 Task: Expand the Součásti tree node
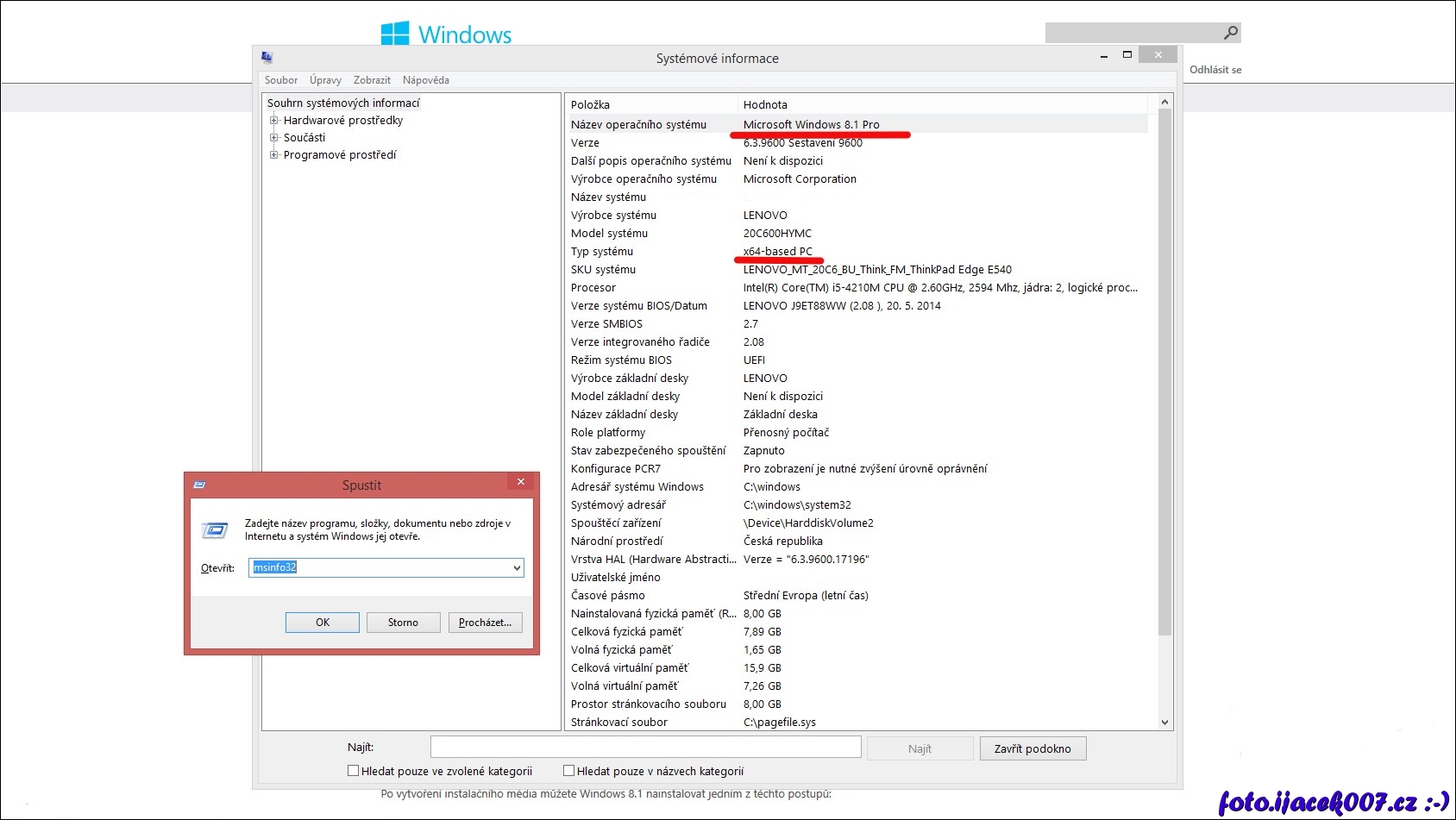(274, 138)
